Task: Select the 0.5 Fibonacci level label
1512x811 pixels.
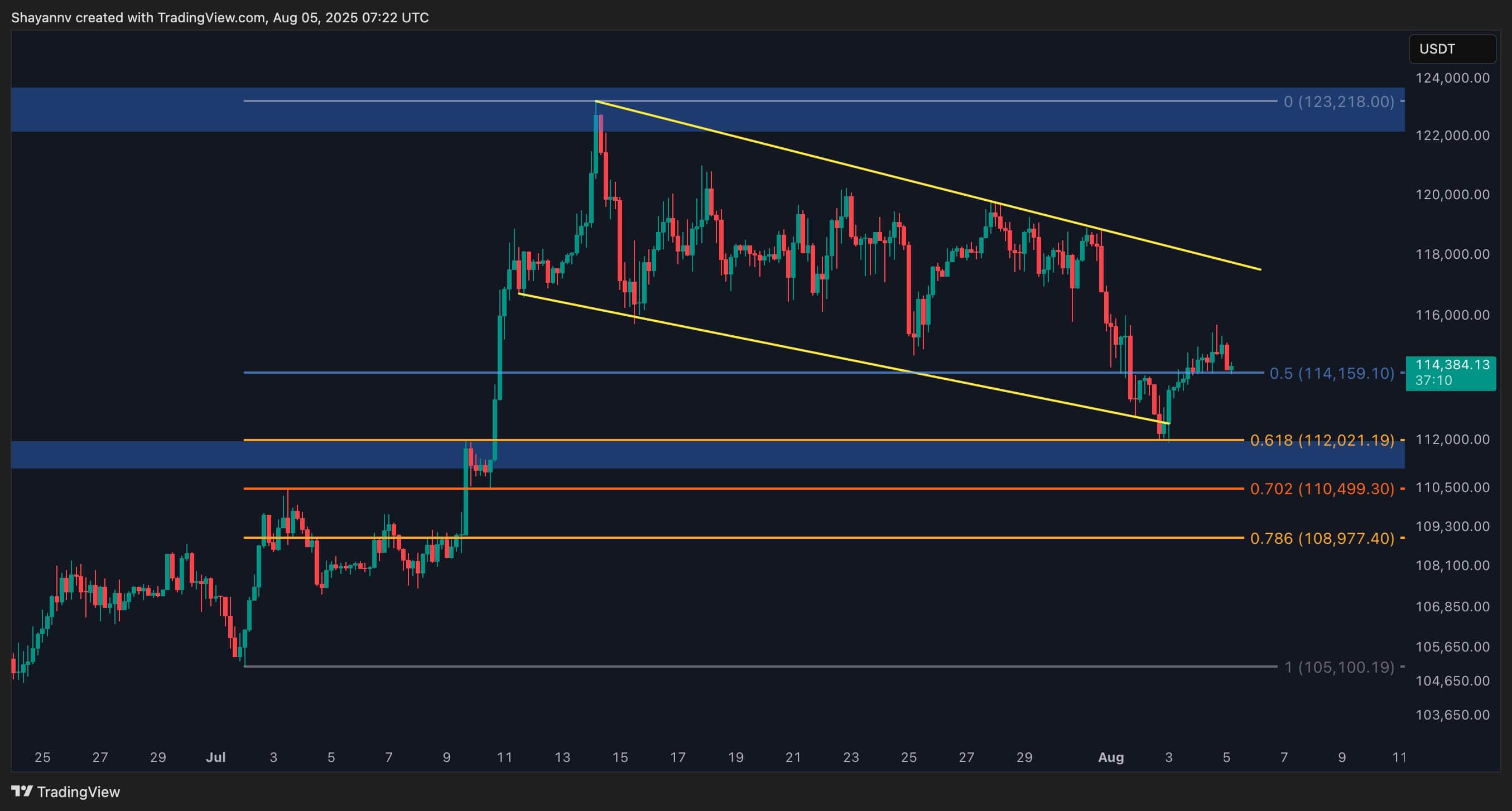Action: pyautogui.click(x=1331, y=373)
